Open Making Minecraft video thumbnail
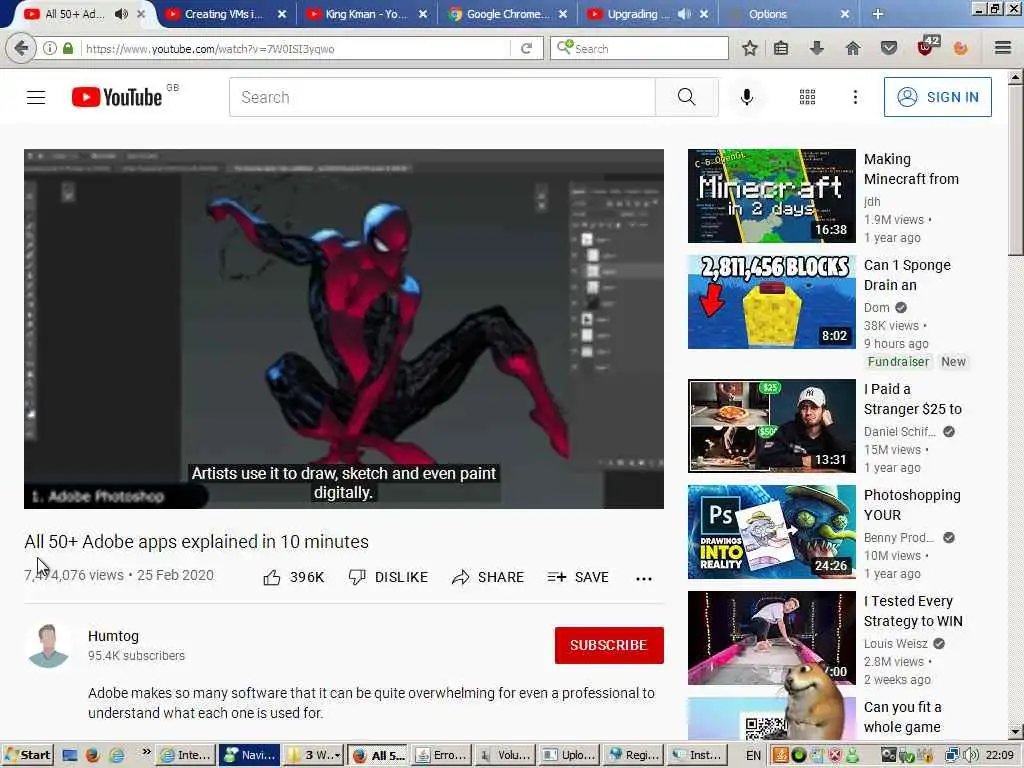The height and width of the screenshot is (768, 1024). (x=772, y=196)
